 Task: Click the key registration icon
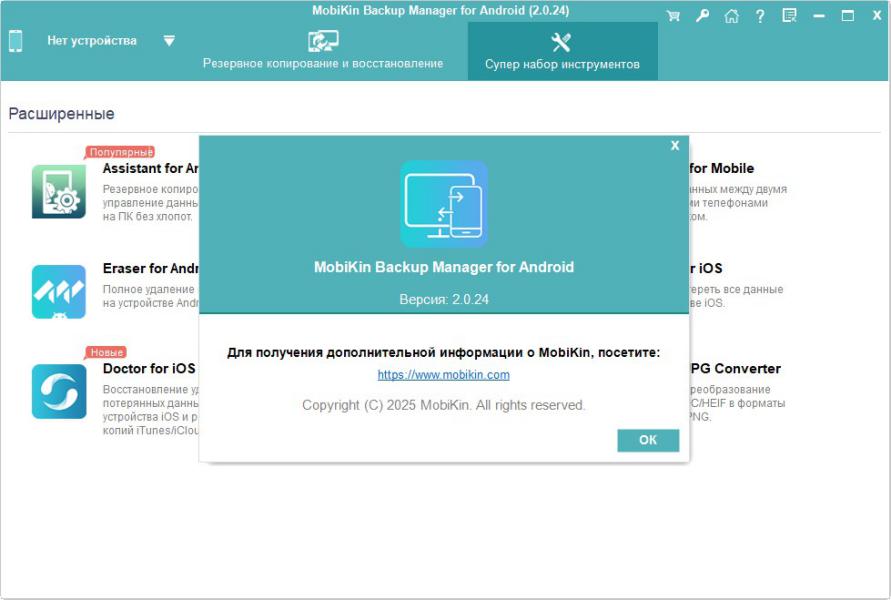point(702,16)
